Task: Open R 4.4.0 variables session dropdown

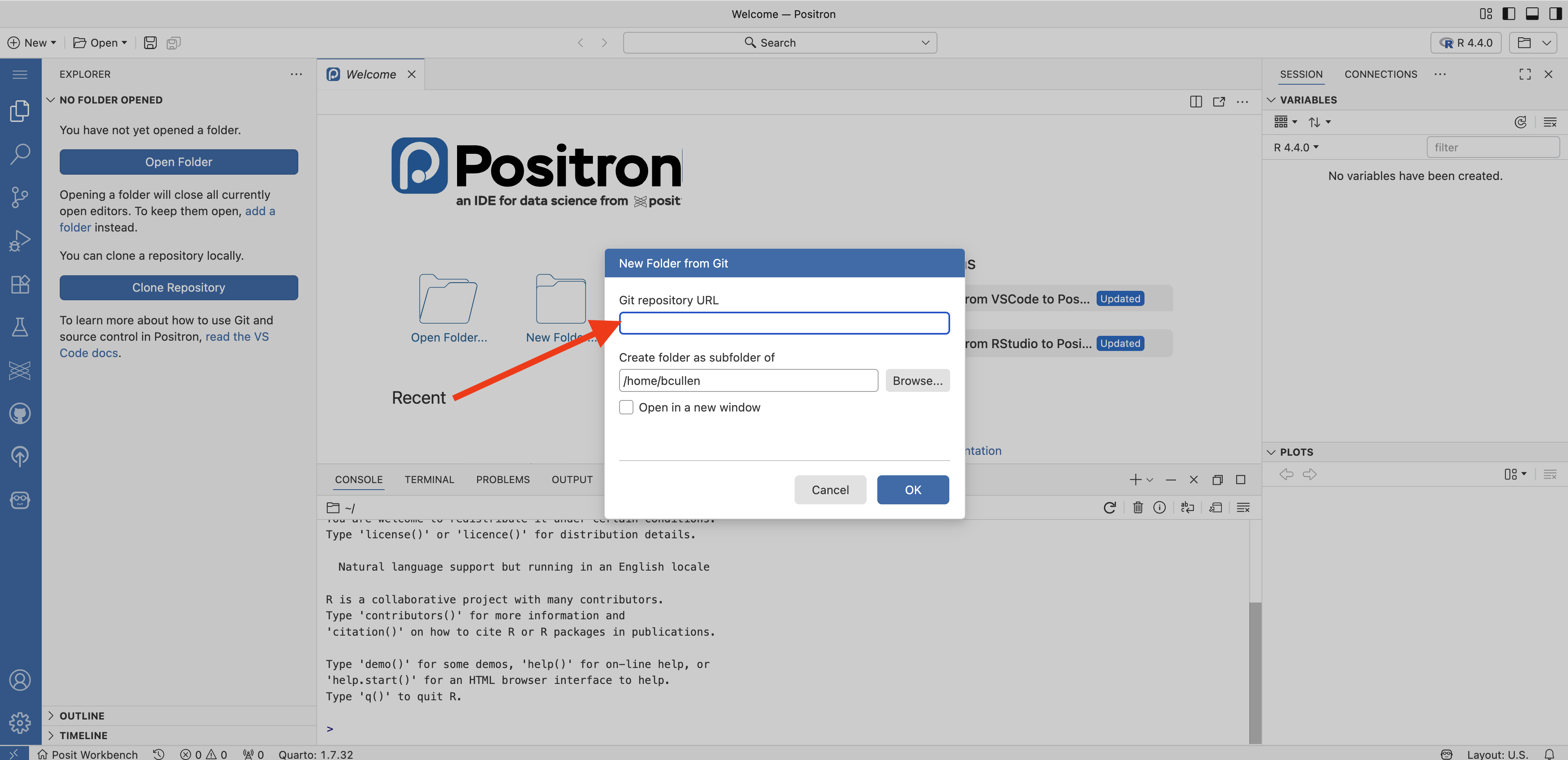Action: [1295, 147]
